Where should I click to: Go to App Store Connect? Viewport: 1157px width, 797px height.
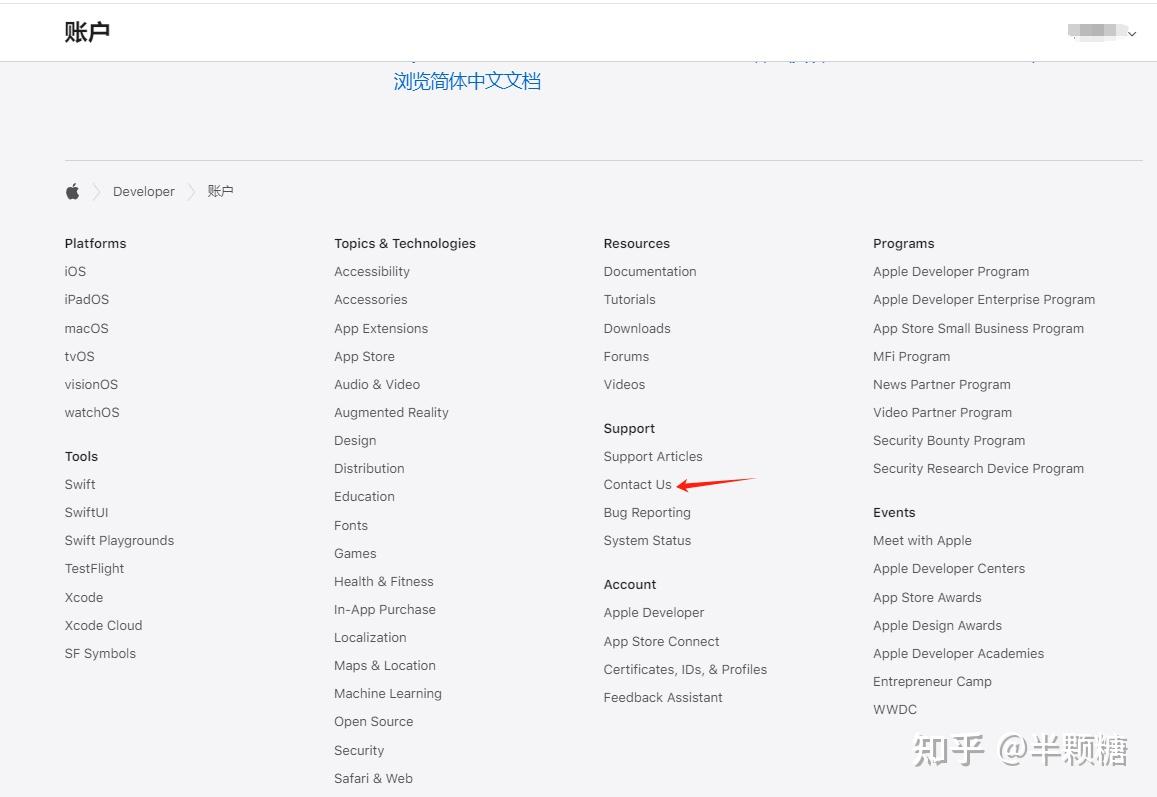coord(661,642)
